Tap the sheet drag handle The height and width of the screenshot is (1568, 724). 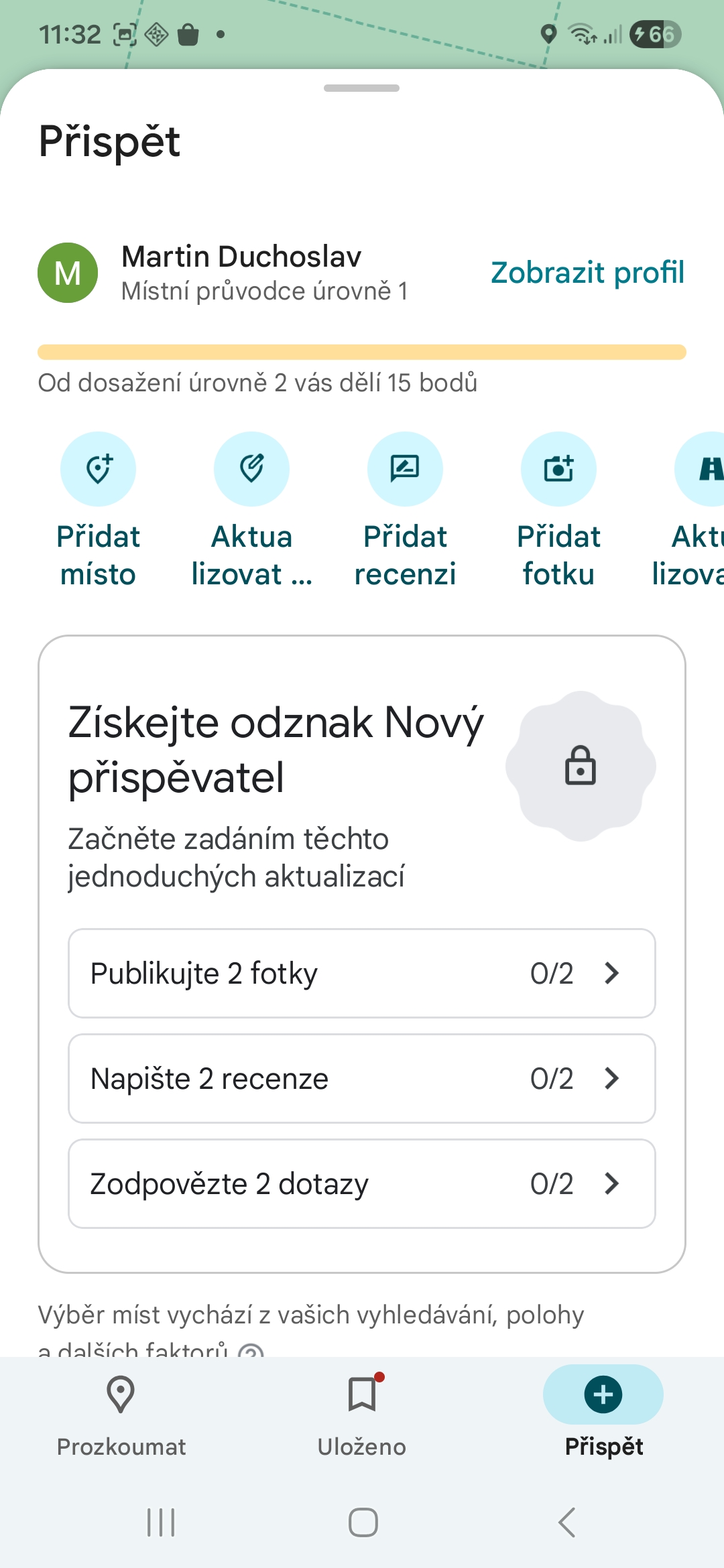[x=362, y=88]
